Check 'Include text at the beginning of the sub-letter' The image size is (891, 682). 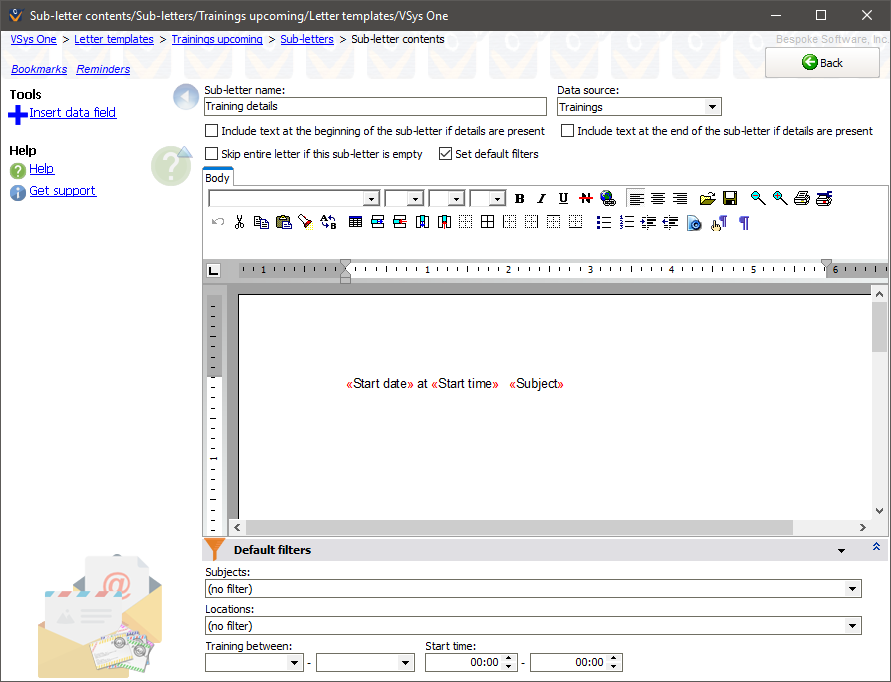point(211,130)
